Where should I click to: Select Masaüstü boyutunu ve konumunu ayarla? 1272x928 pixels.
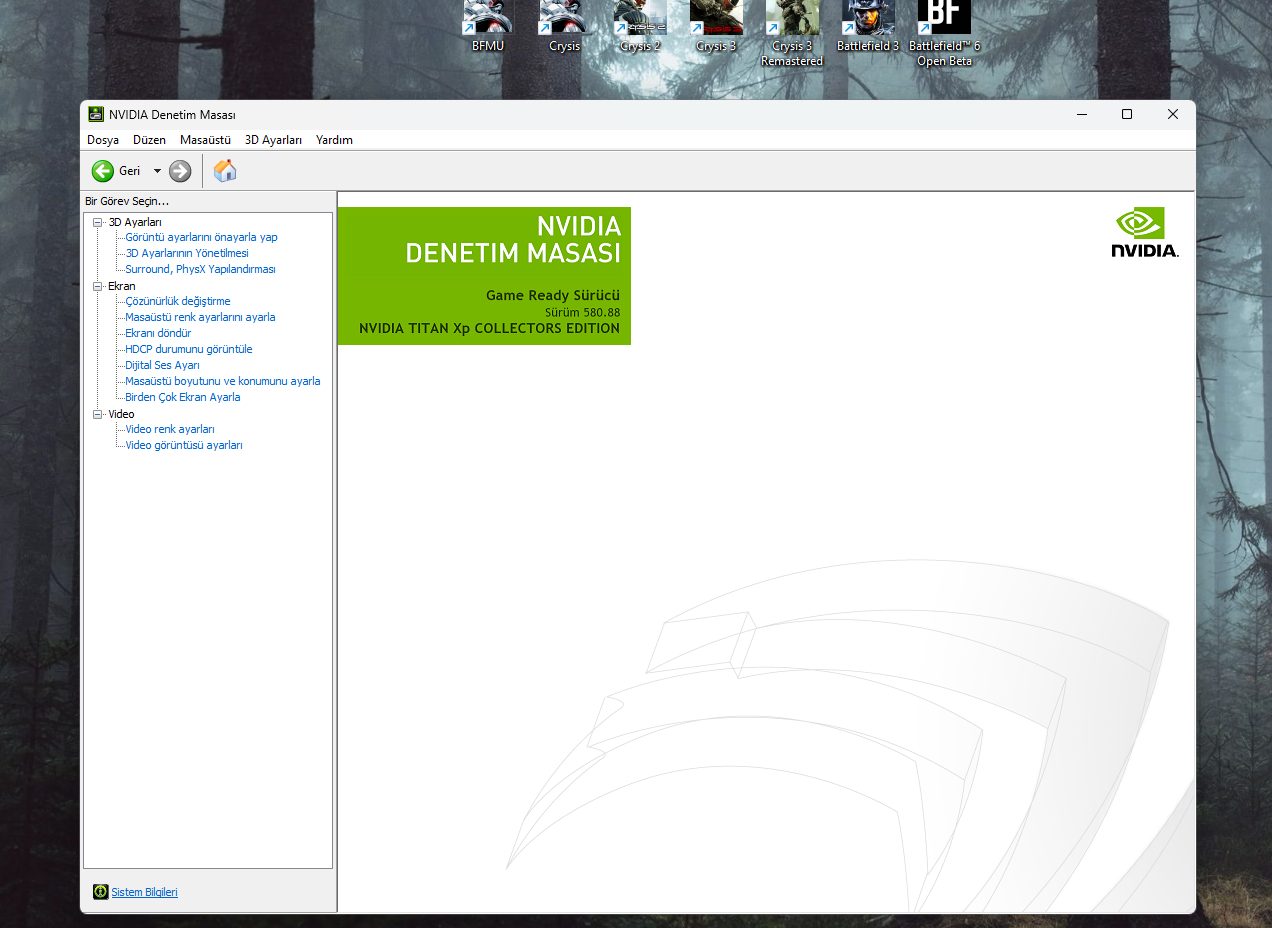(x=223, y=382)
